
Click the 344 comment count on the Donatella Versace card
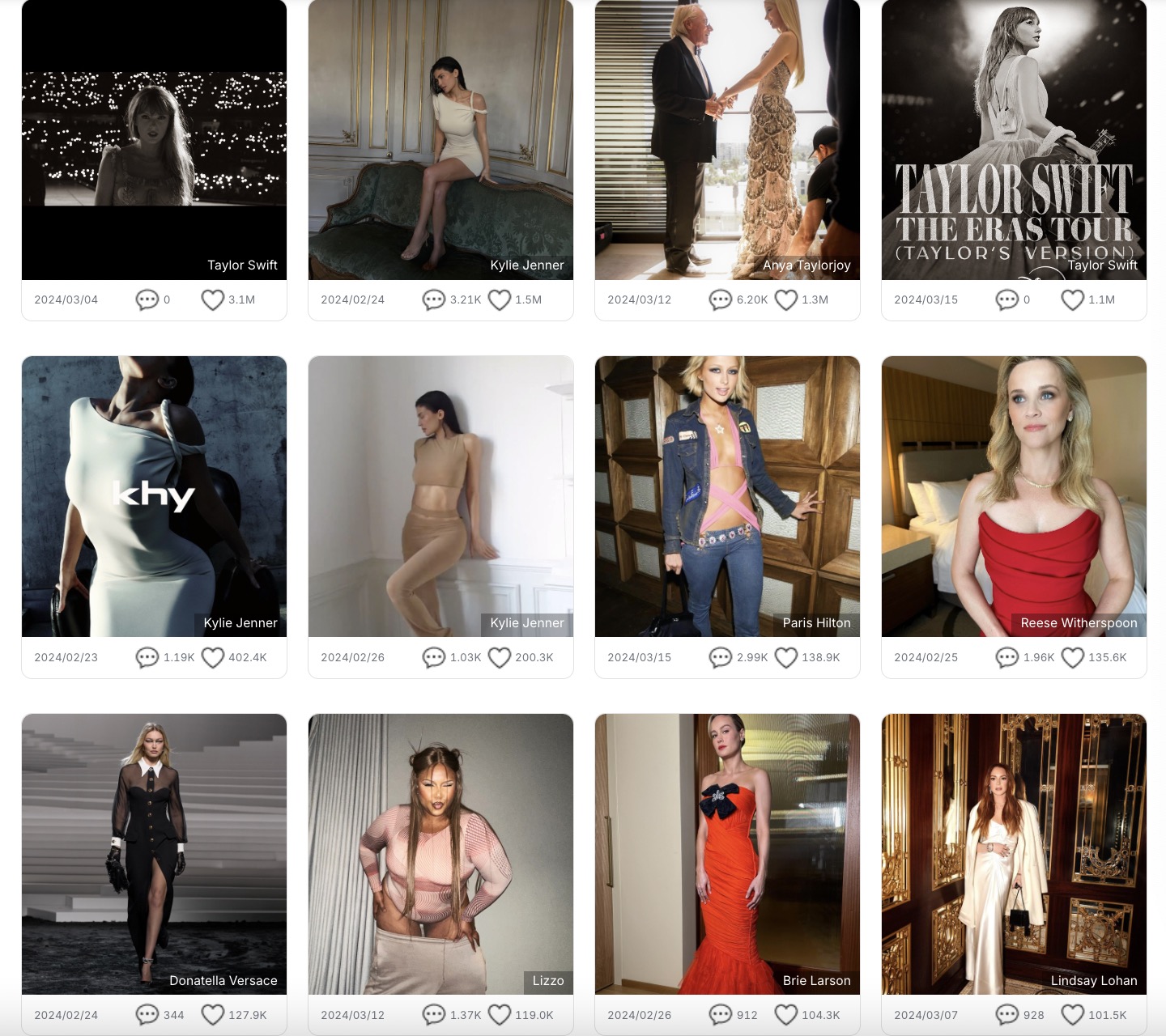[x=174, y=1015]
